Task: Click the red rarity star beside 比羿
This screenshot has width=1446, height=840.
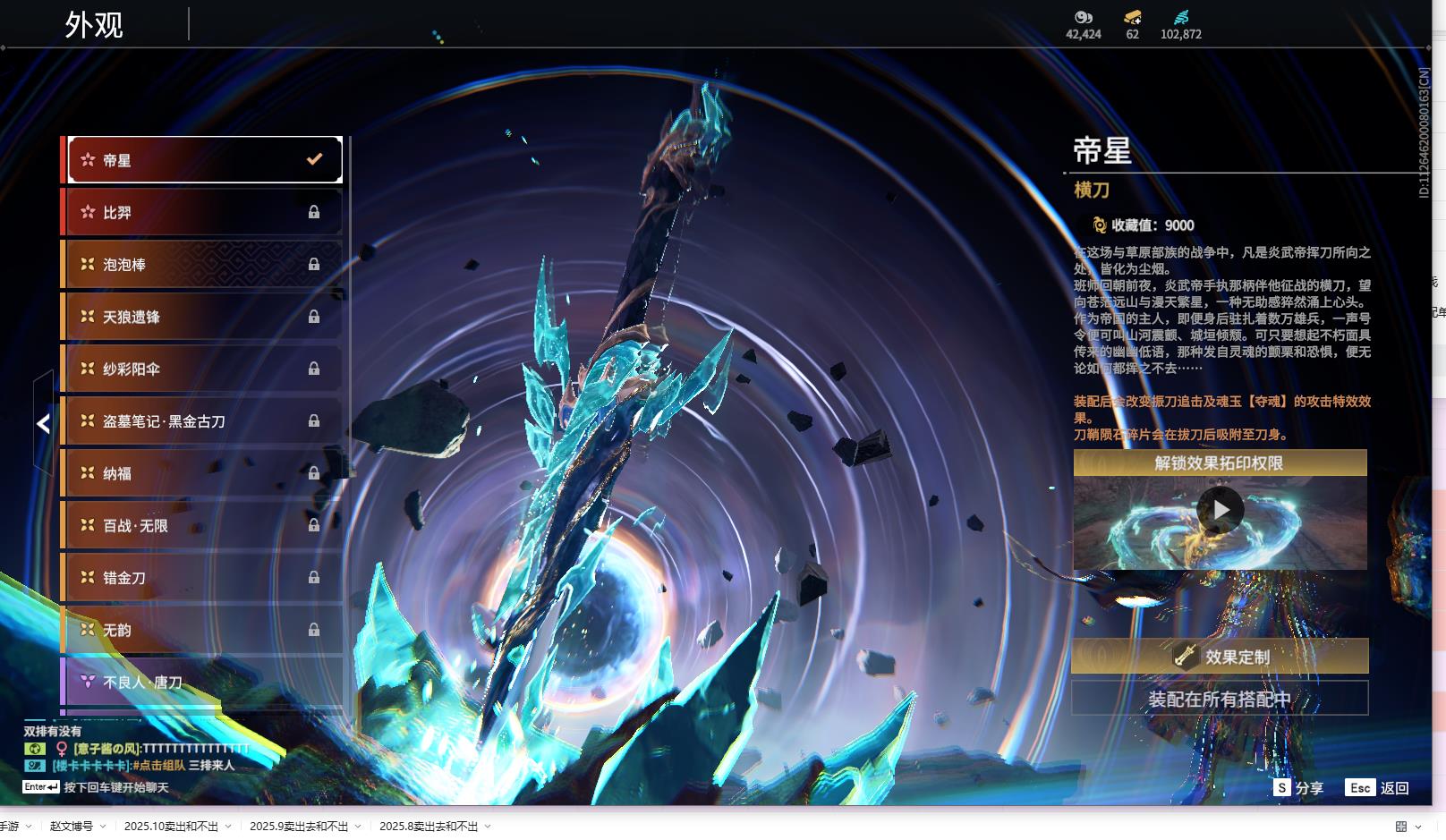Action: [88, 212]
